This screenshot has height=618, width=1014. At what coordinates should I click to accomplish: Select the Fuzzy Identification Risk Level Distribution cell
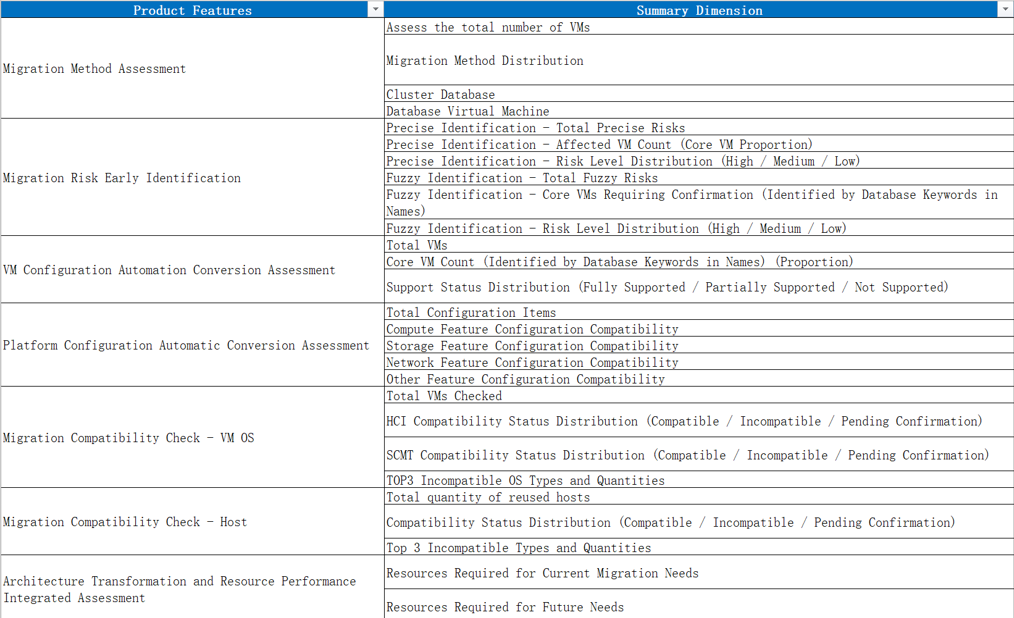click(x=699, y=228)
